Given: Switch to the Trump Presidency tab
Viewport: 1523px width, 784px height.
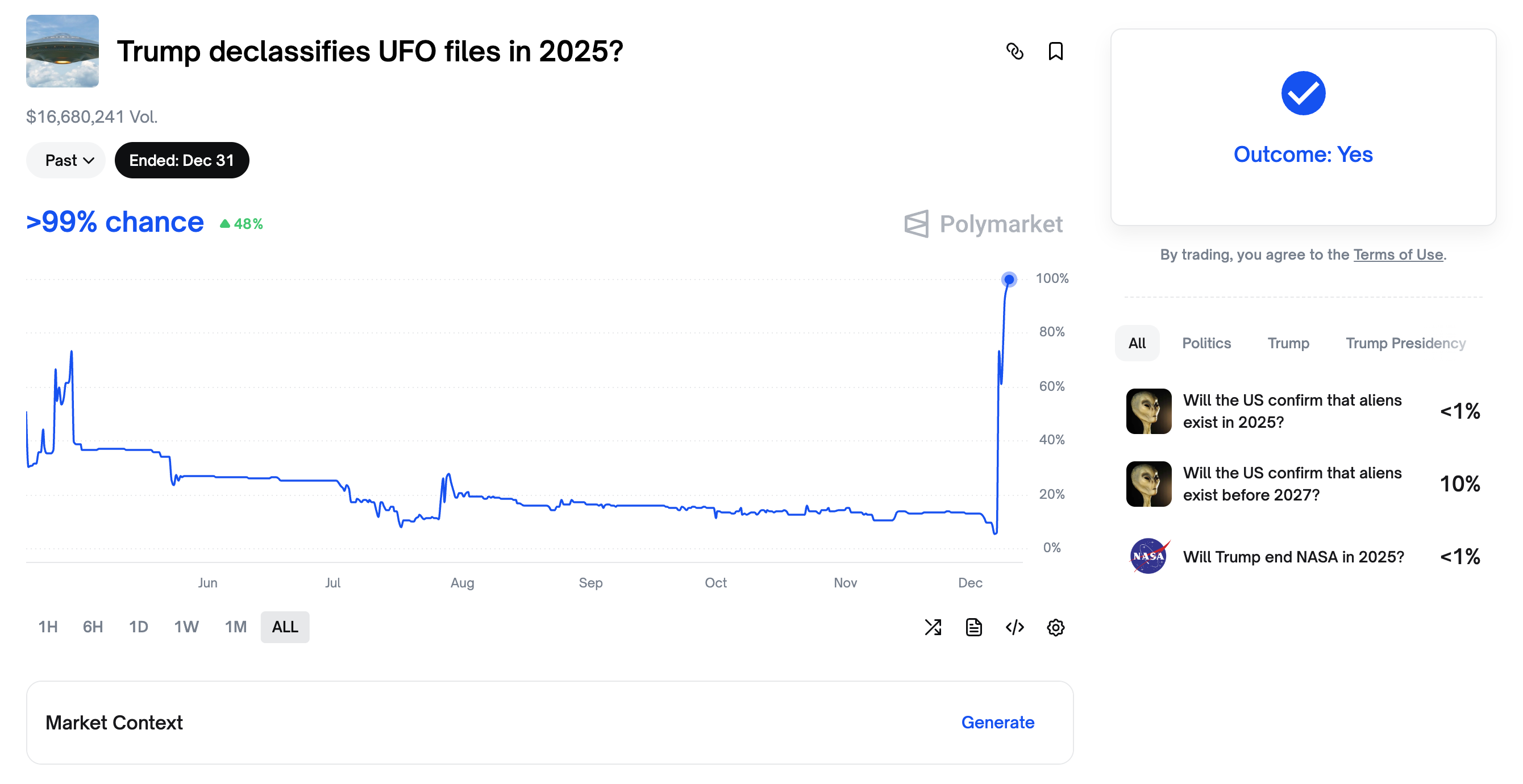Looking at the screenshot, I should click(x=1405, y=343).
